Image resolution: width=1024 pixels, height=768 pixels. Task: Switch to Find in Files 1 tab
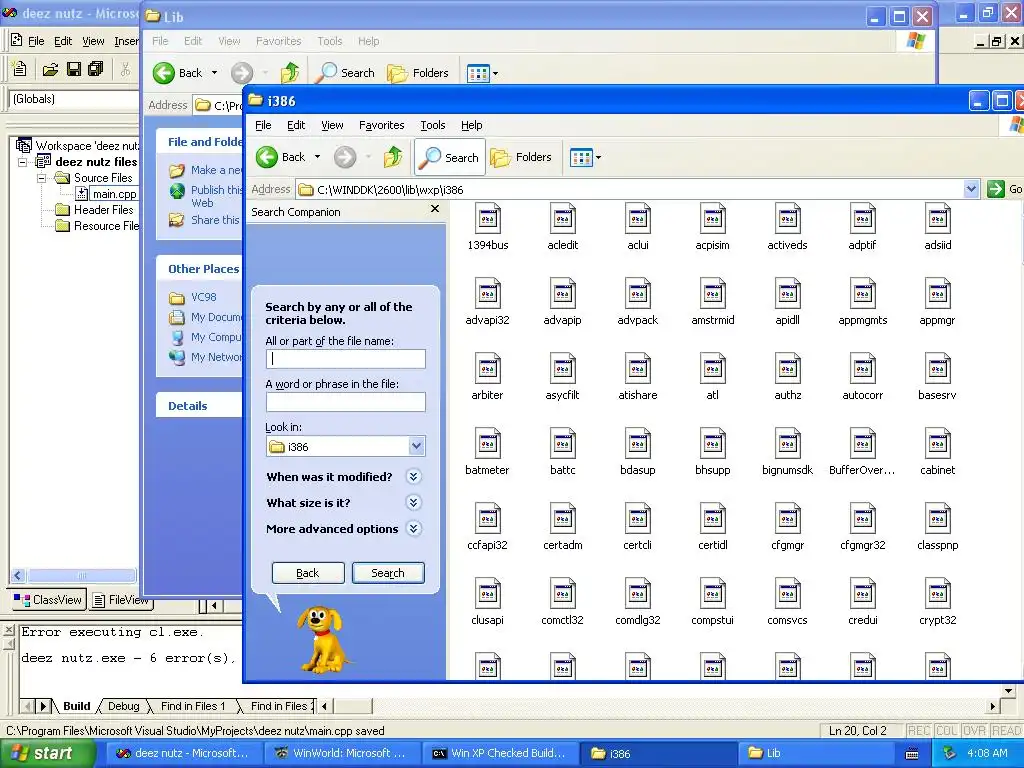(x=193, y=706)
